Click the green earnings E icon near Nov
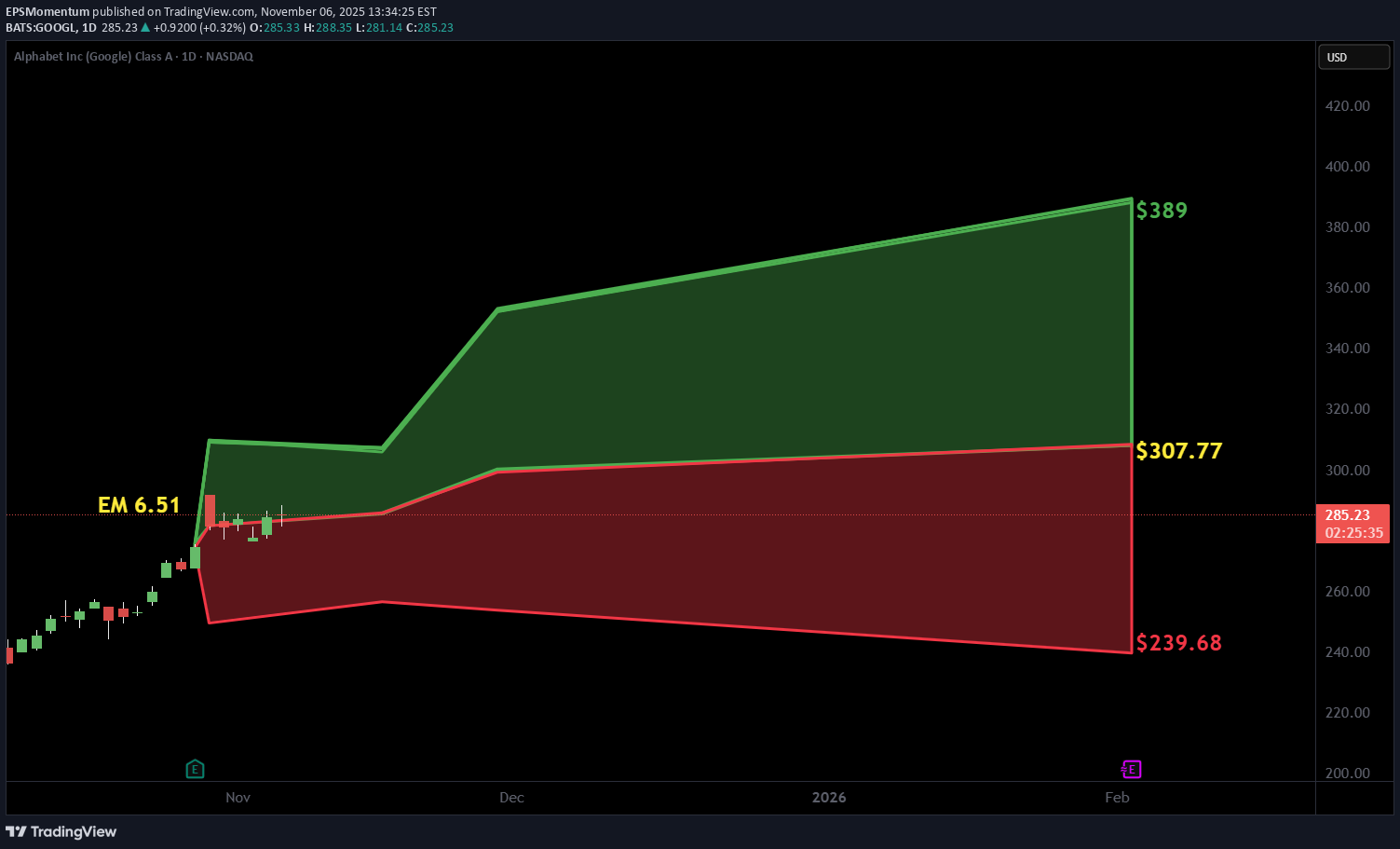Viewport: 1400px width, 849px height. pos(195,769)
